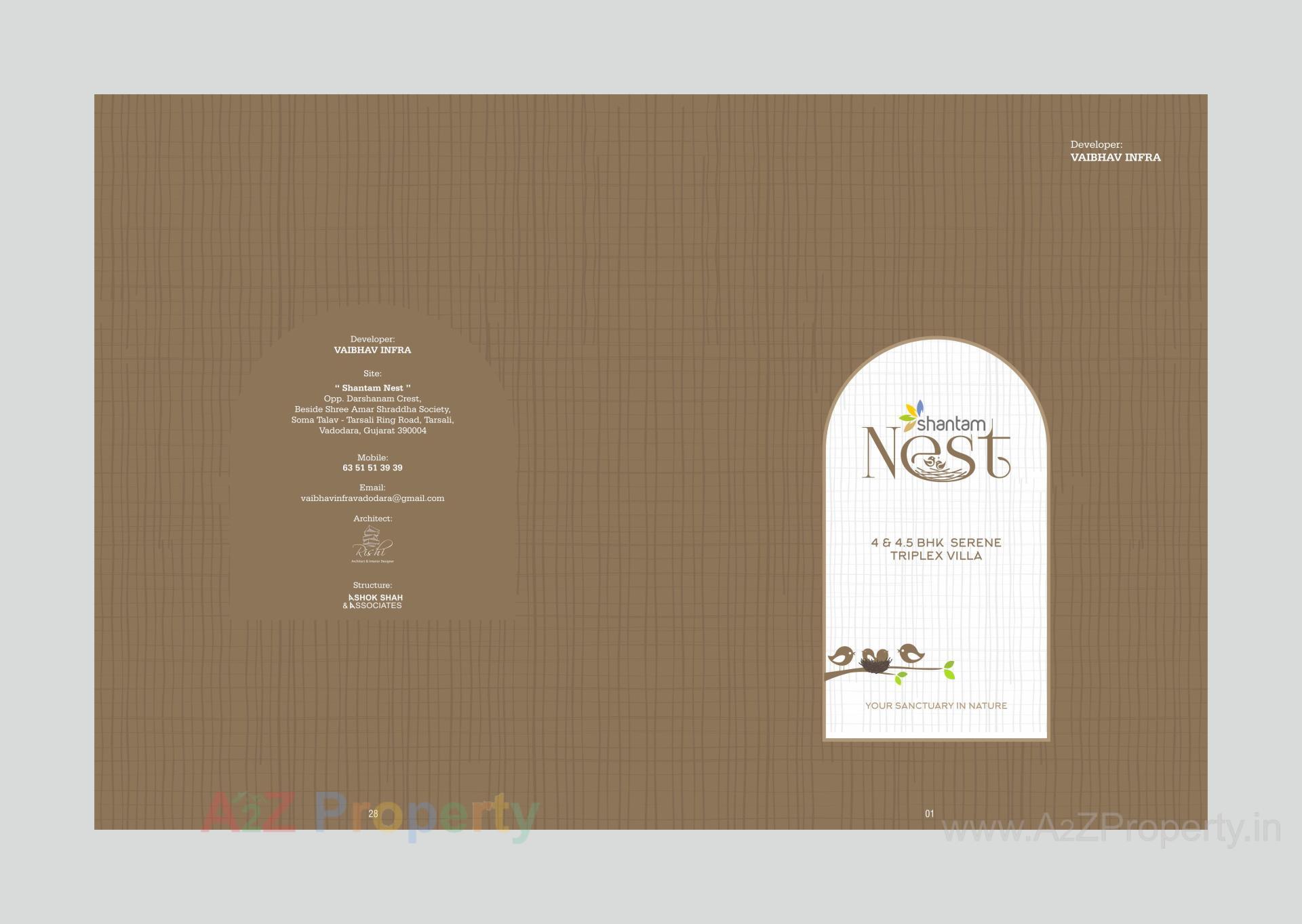Select the Structure section heading
This screenshot has height=924, width=1302.
pyautogui.click(x=372, y=584)
